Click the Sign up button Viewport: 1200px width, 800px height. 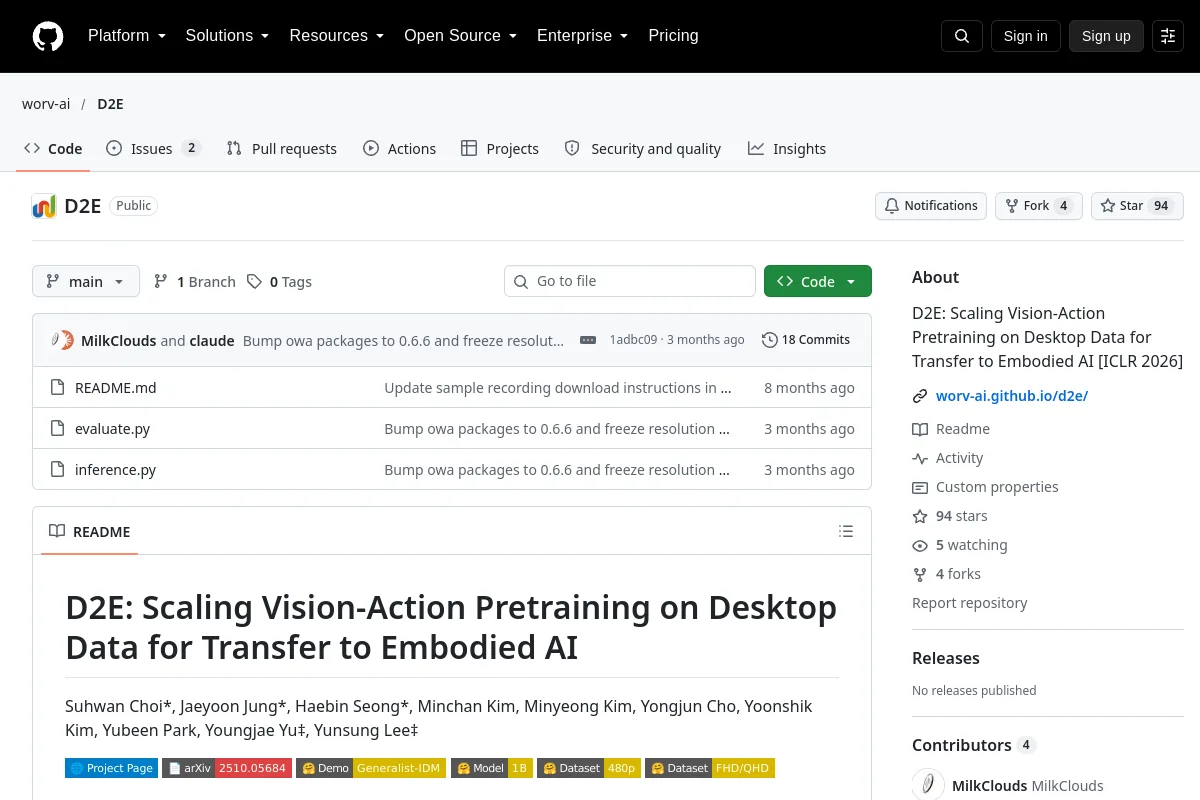coord(1106,36)
